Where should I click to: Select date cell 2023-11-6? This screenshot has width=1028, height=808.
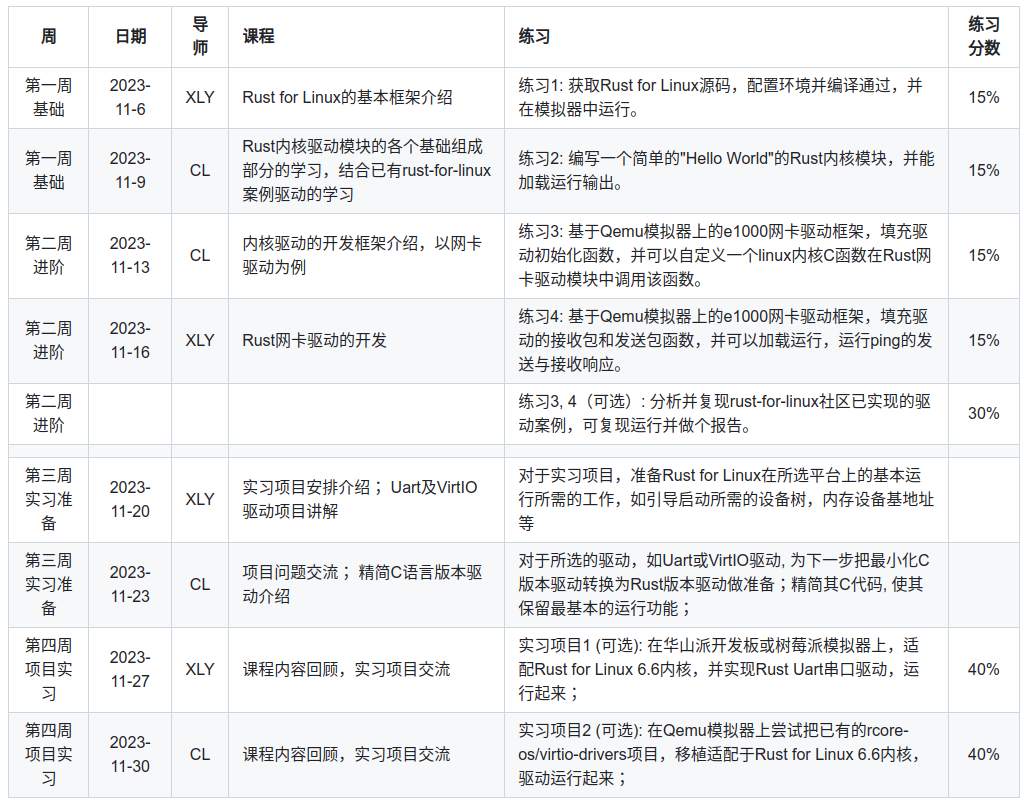tap(130, 98)
